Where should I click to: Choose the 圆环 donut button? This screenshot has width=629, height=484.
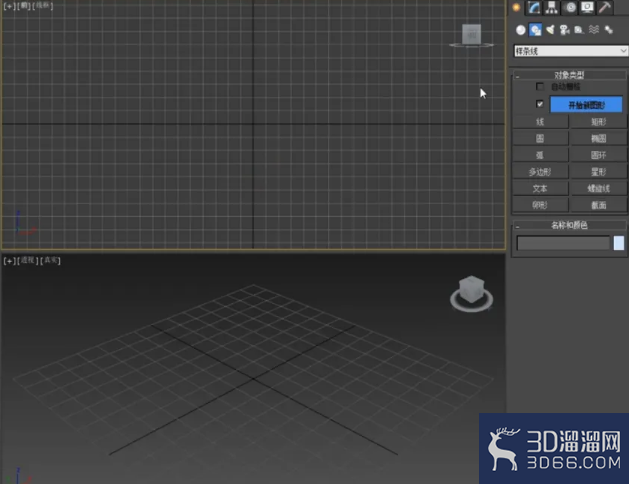pyautogui.click(x=599, y=155)
